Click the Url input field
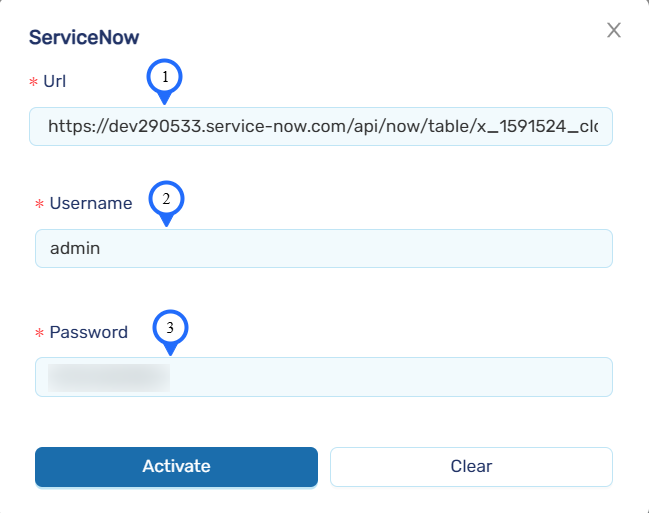The height and width of the screenshot is (513, 649). tap(321, 126)
